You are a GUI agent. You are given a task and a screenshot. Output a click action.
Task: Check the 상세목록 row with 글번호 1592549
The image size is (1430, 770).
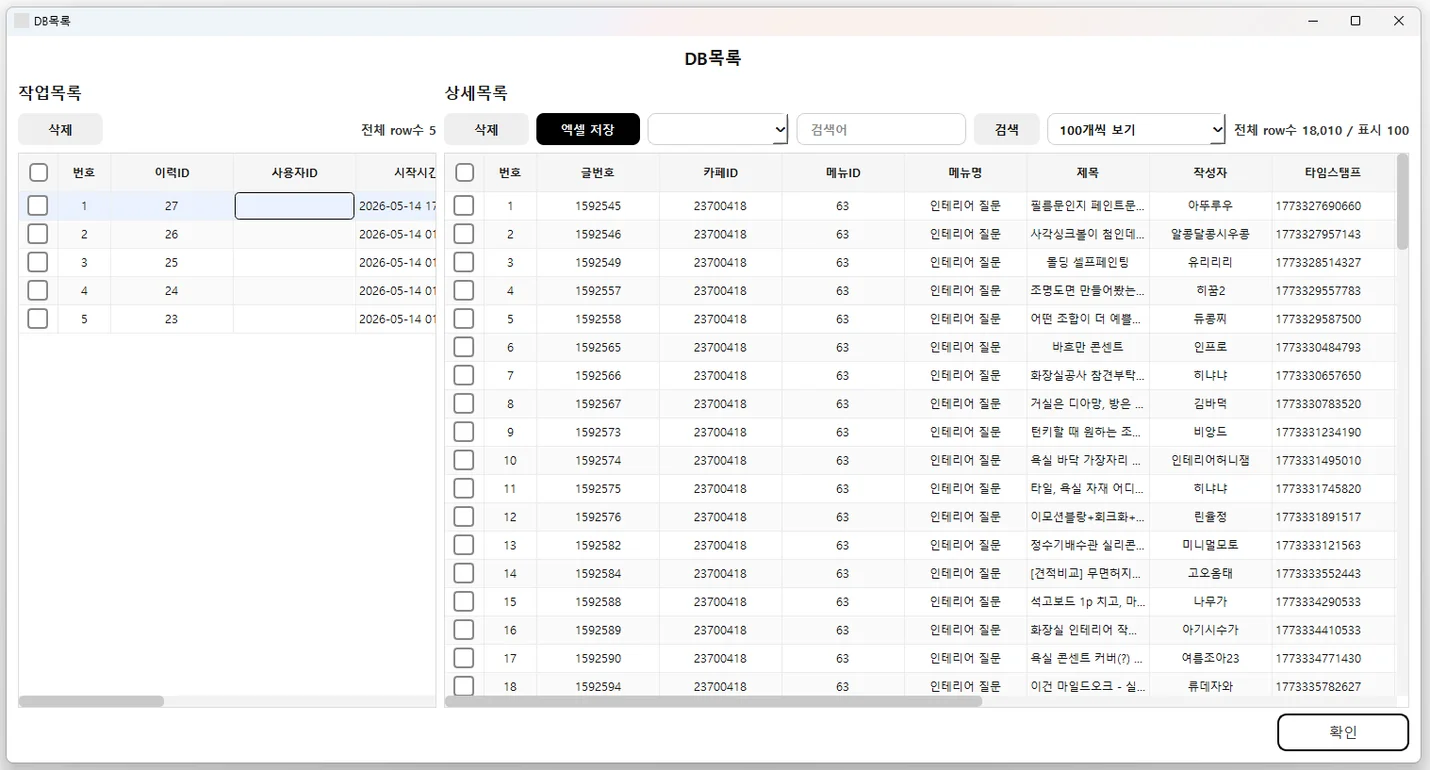pyautogui.click(x=464, y=262)
